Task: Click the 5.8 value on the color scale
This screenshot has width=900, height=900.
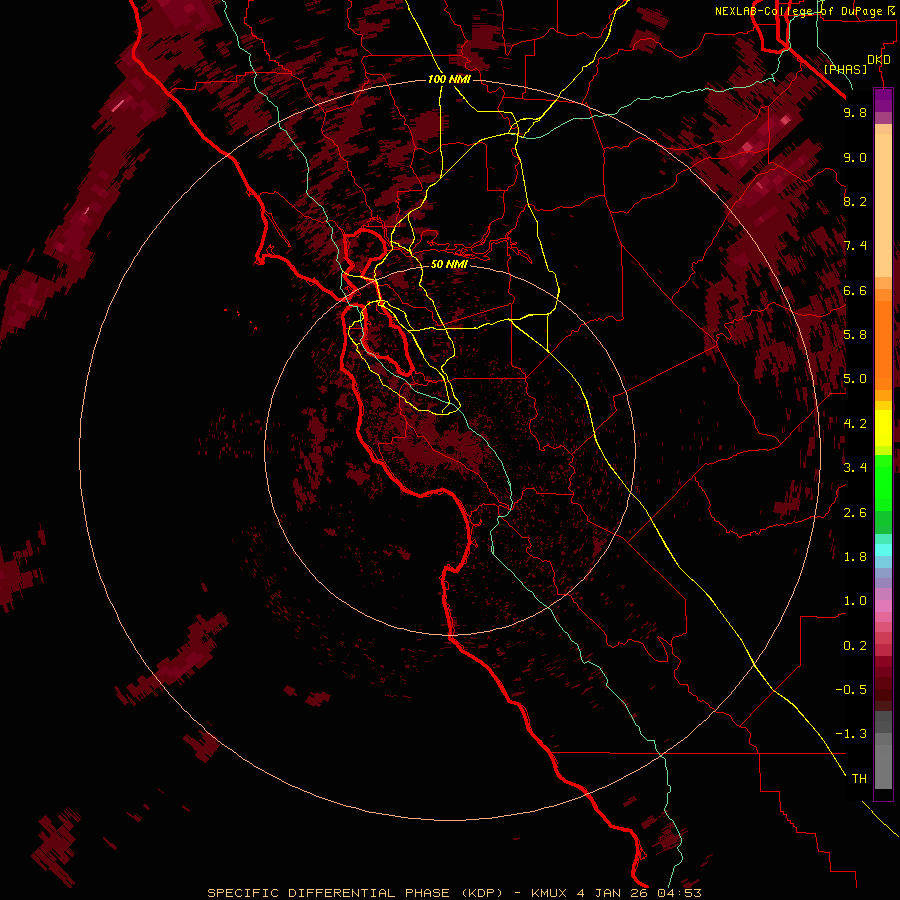Action: (x=855, y=335)
